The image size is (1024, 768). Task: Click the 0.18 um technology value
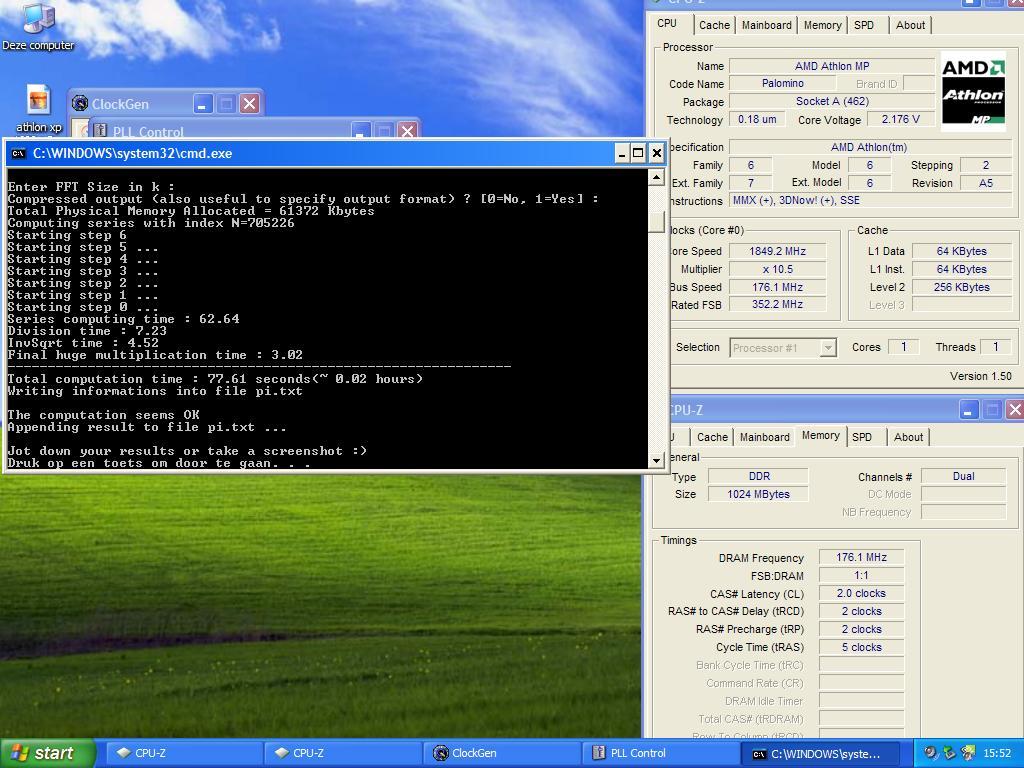[757, 120]
